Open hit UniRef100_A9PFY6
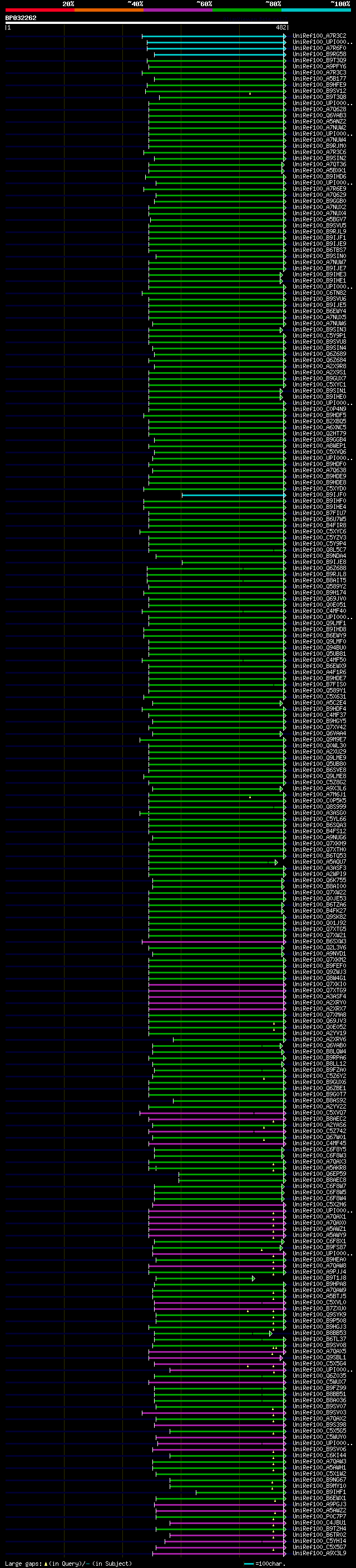Image resolution: width=356 pixels, height=1568 pixels. 319,66
